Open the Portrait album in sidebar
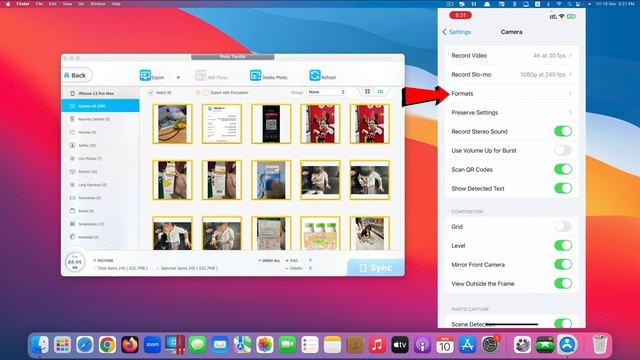Screen dimensions: 640x360 click(100, 171)
